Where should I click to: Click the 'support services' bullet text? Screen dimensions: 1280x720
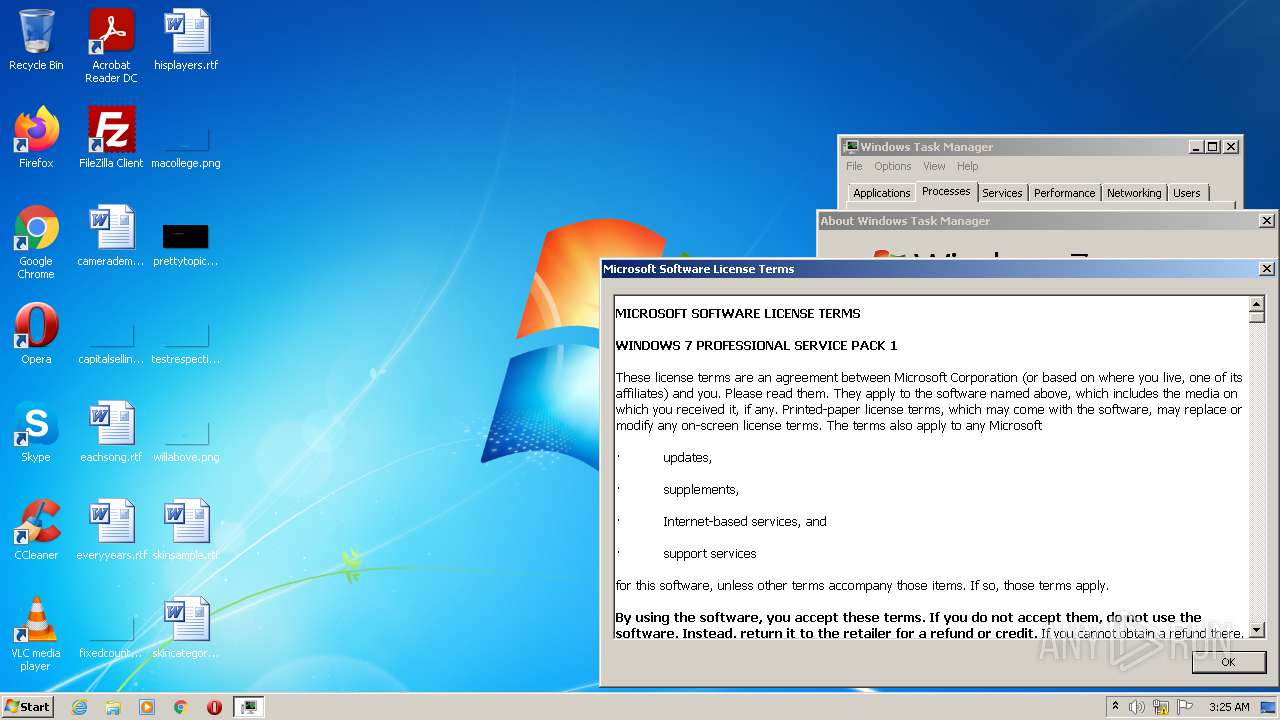pos(709,554)
